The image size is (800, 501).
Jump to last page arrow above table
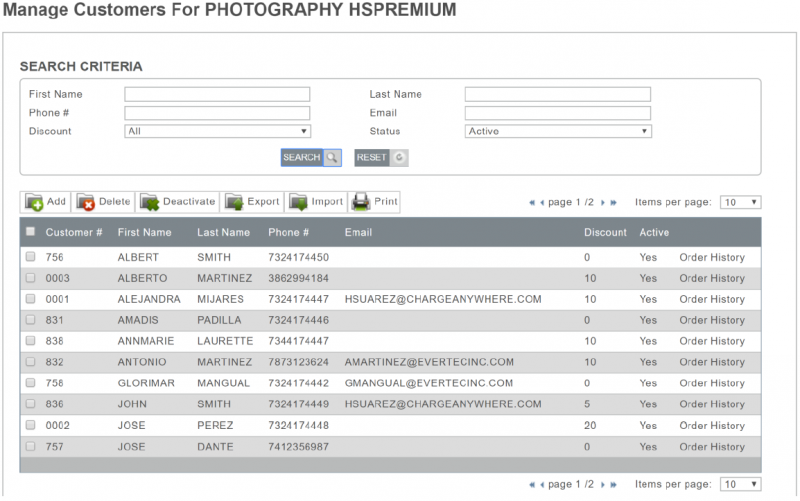point(614,203)
